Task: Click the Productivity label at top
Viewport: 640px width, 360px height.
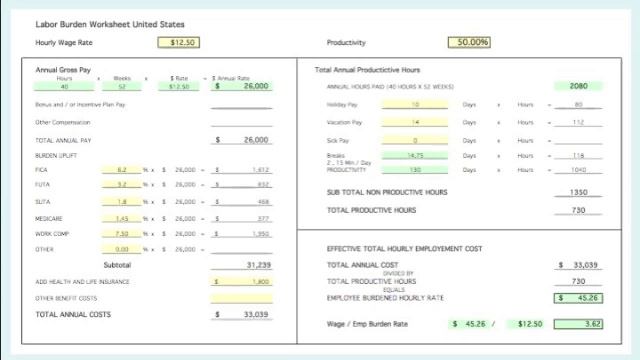Action: (x=346, y=42)
